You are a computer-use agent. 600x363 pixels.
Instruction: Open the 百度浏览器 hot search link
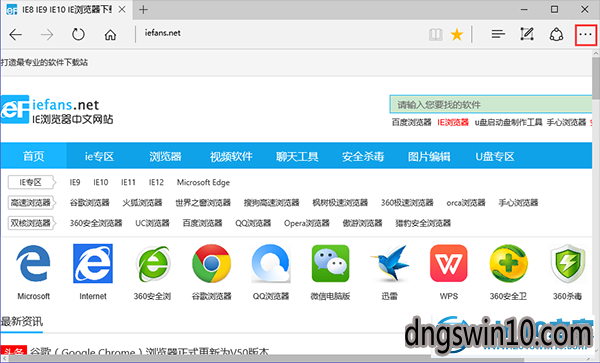(x=411, y=122)
